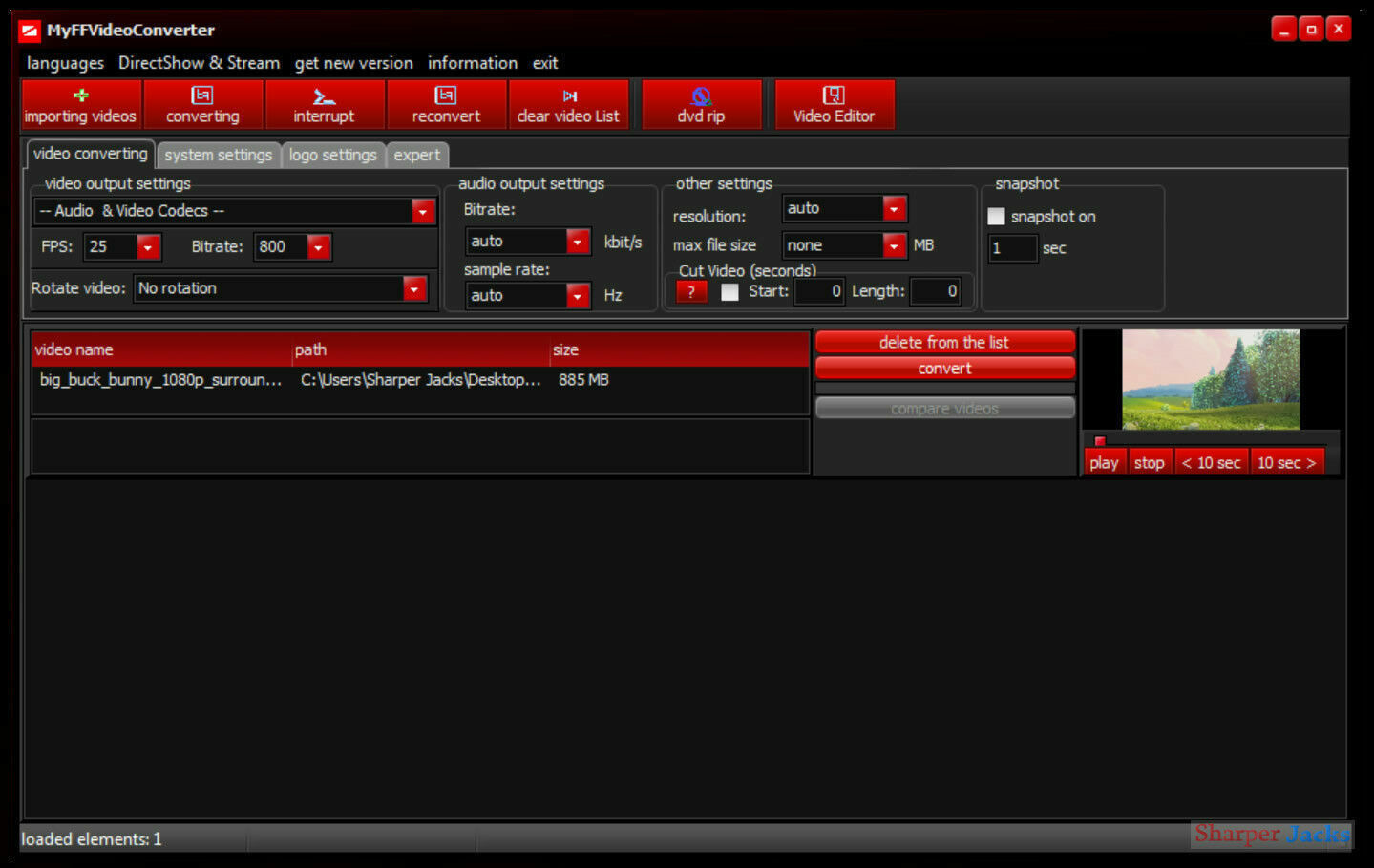Viewport: 1374px width, 868px height.
Task: Open the information menu
Action: coord(473,63)
